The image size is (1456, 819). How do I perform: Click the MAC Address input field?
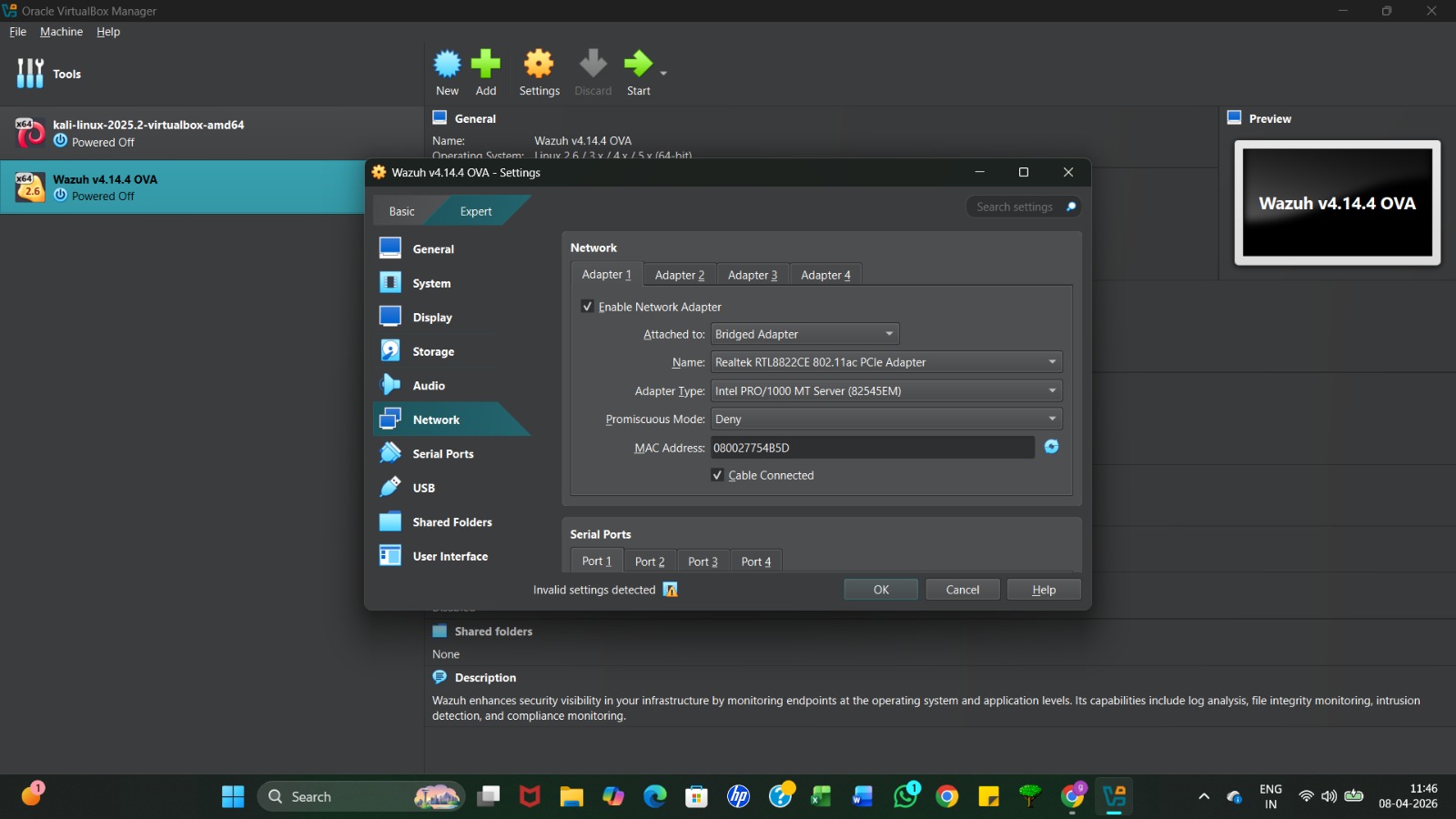tap(873, 448)
